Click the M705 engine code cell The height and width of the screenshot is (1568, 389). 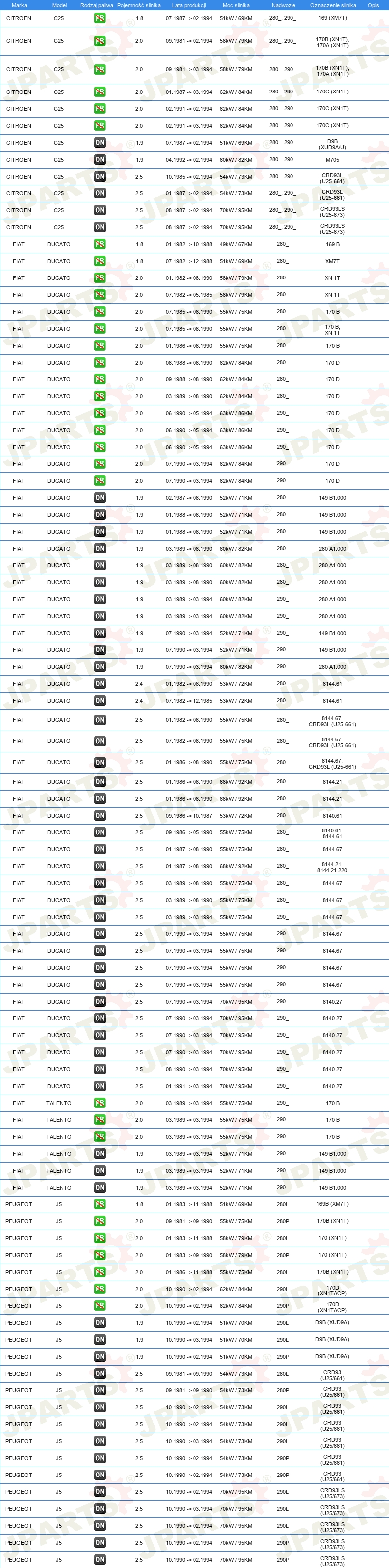[332, 160]
